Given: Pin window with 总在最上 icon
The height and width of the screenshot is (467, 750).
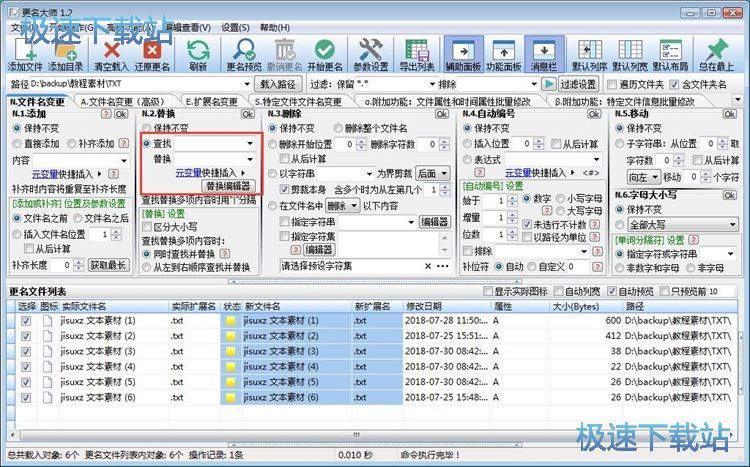Looking at the screenshot, I should click(716, 54).
